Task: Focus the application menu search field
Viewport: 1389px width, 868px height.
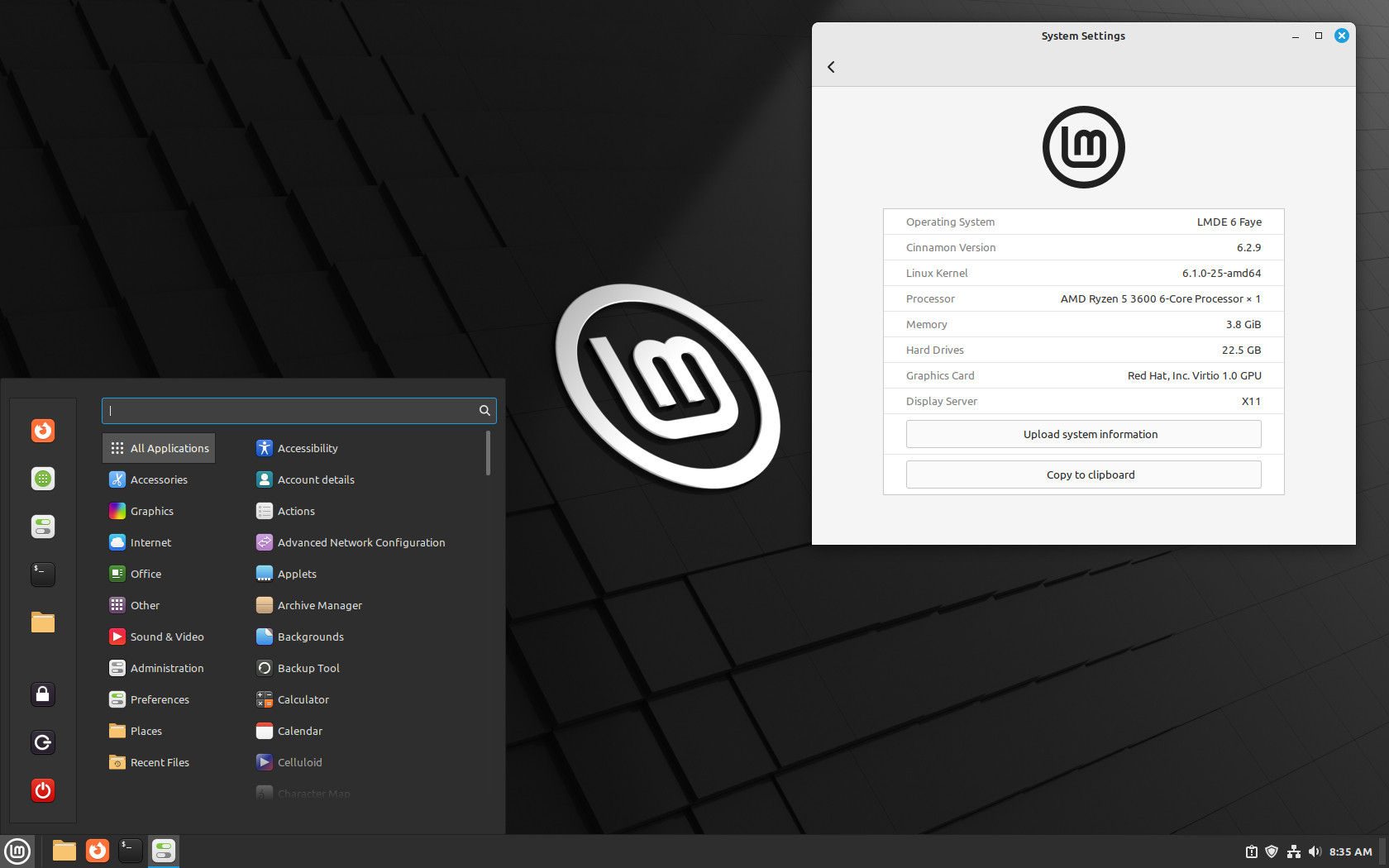Action: (x=298, y=411)
